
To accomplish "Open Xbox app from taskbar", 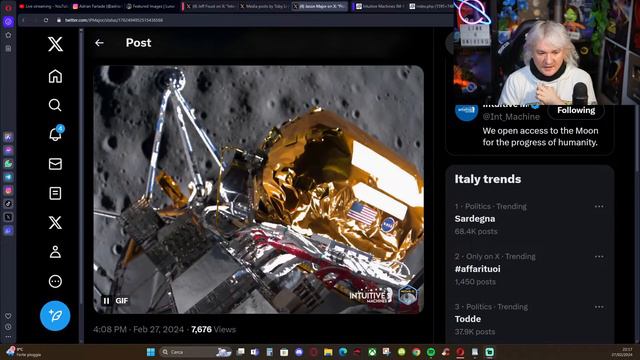I will pos(372,352).
